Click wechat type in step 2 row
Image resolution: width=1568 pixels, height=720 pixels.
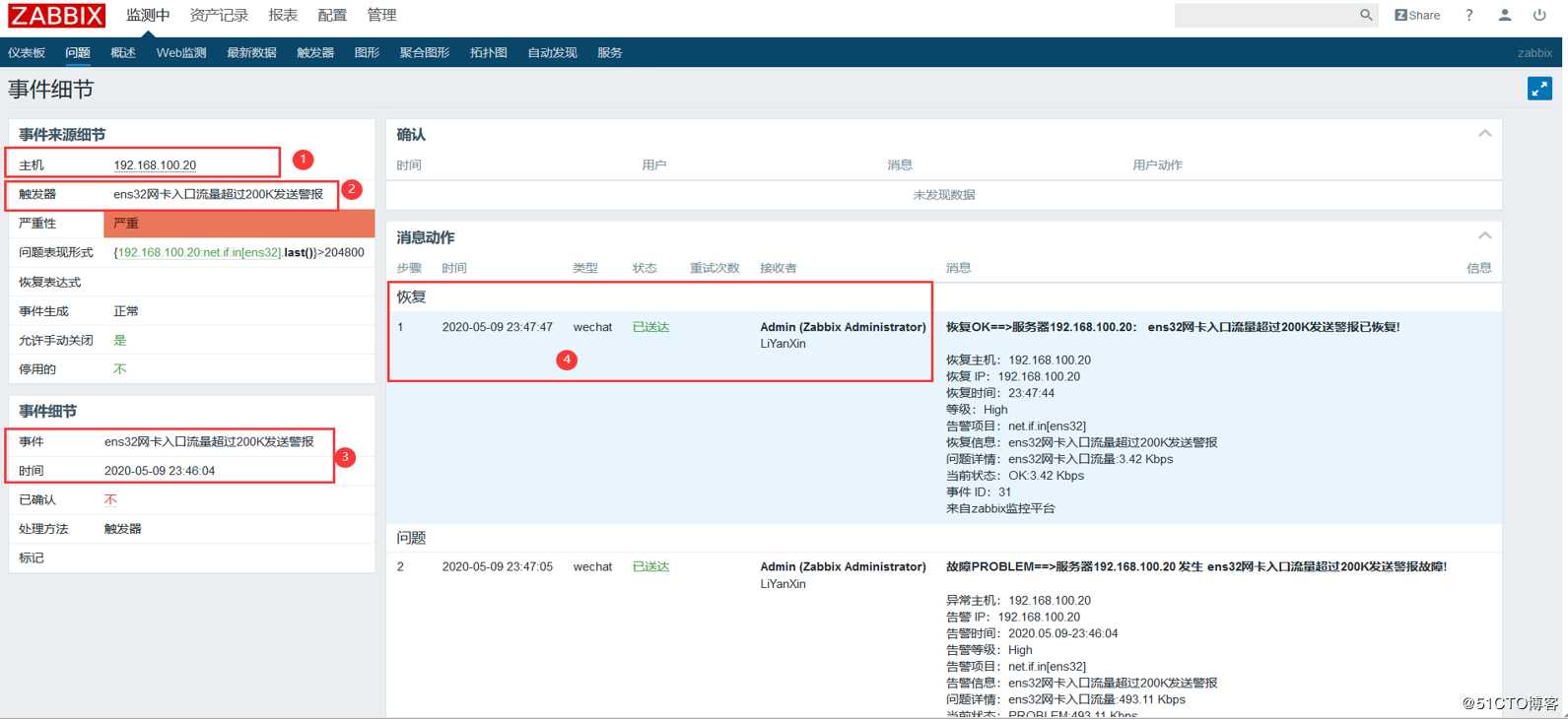[592, 567]
